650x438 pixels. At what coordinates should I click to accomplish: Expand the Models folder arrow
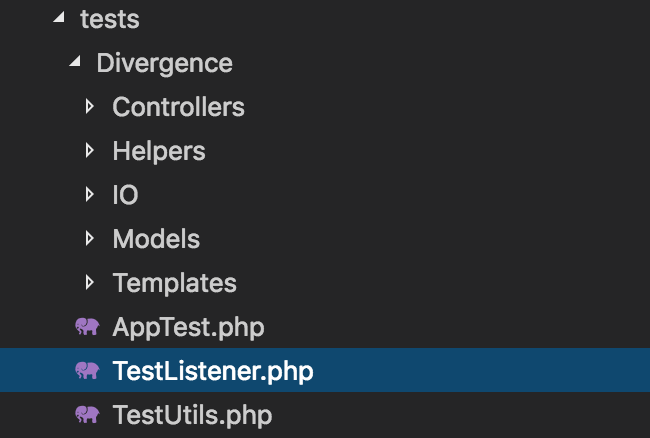coord(90,238)
